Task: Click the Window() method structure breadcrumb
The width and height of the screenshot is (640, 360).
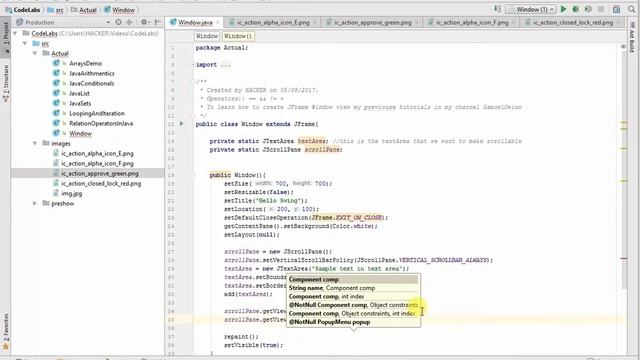Action: pyautogui.click(x=238, y=36)
